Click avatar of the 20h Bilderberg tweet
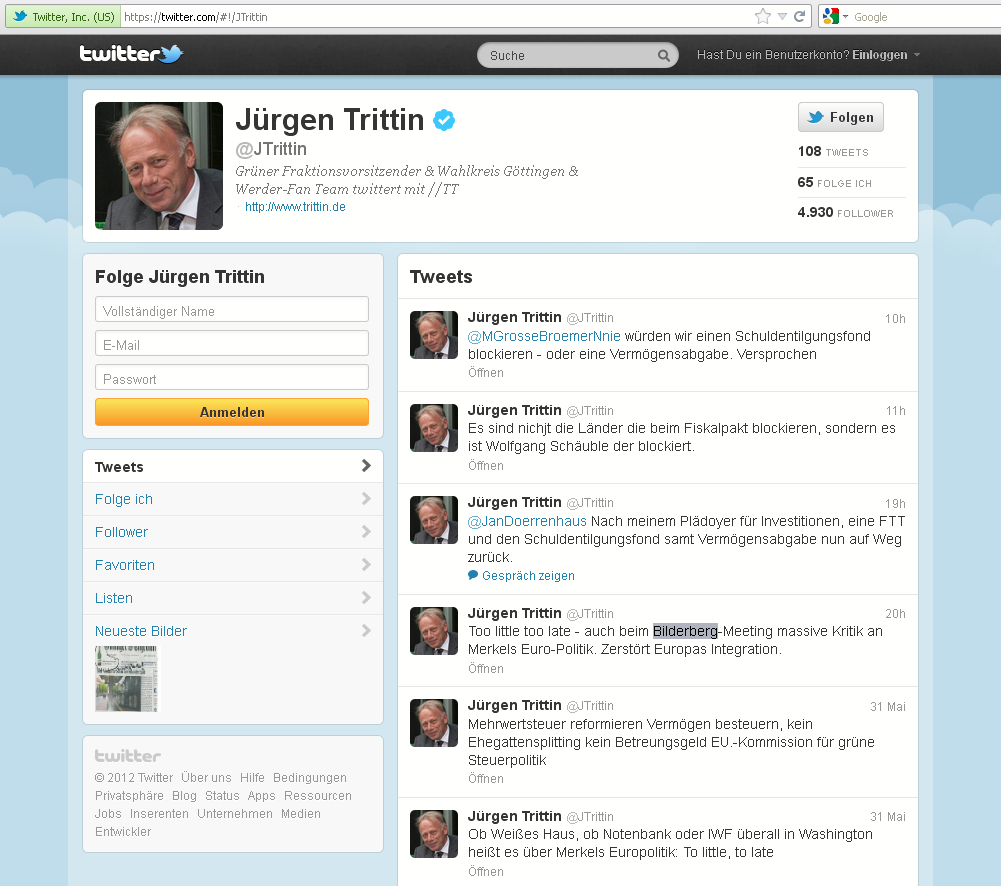This screenshot has height=886, width=1001. pyautogui.click(x=433, y=631)
